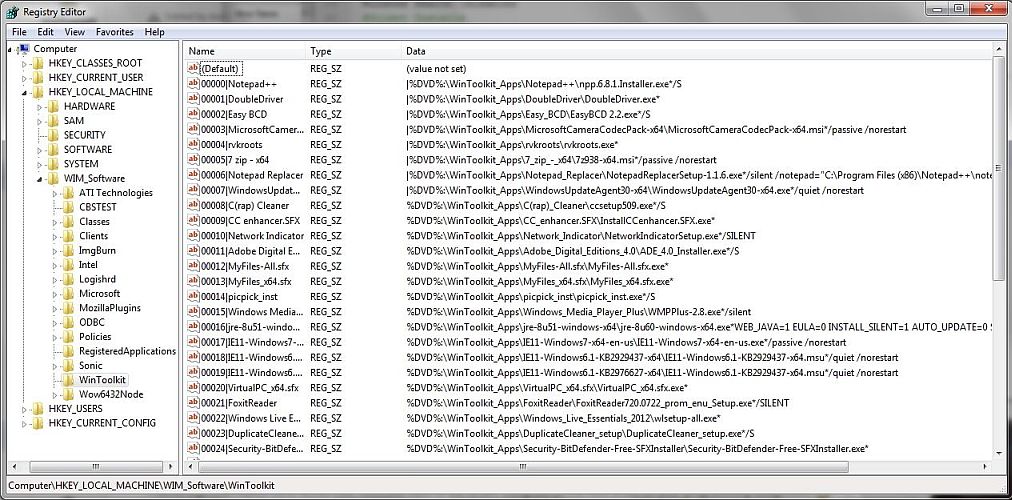Select the RegisteredApplications key

point(127,351)
